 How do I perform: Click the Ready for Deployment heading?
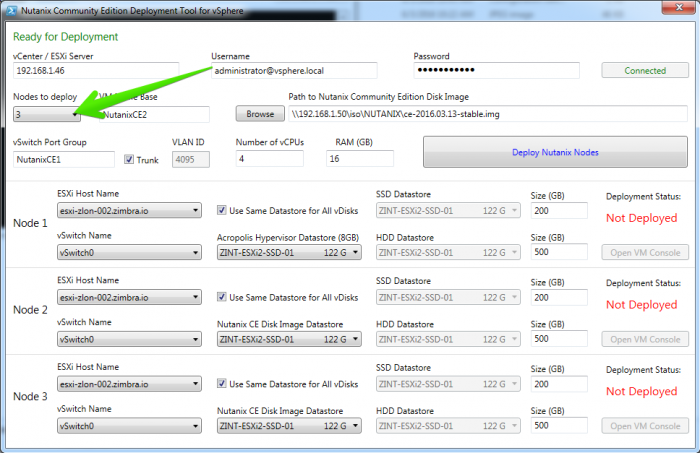tap(66, 37)
